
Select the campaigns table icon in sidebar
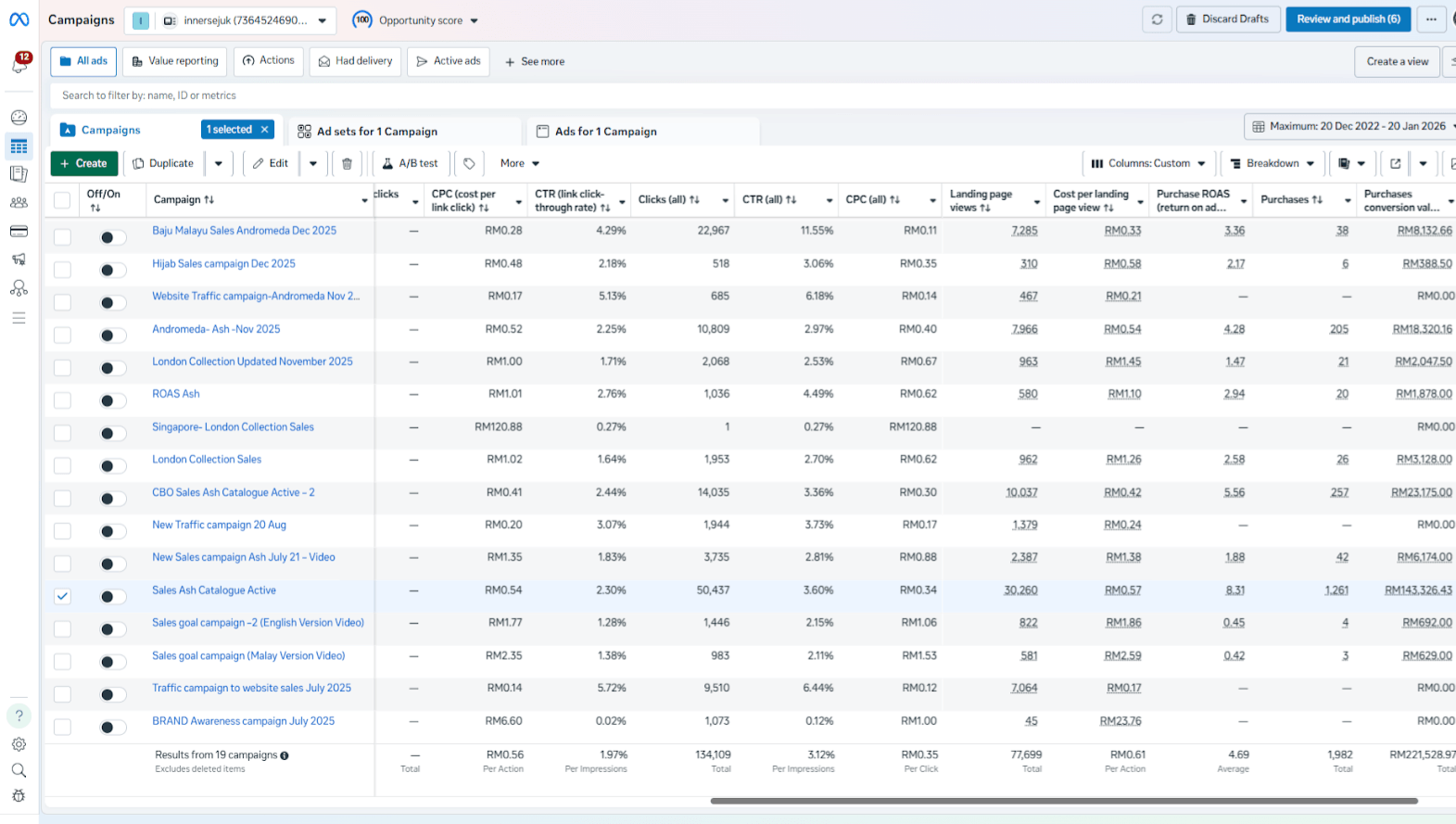click(19, 146)
